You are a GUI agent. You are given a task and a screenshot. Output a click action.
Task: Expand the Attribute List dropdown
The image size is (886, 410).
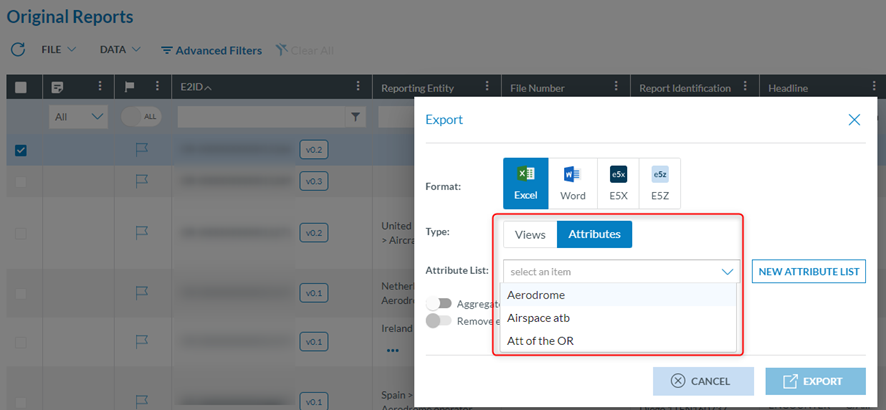(x=621, y=271)
